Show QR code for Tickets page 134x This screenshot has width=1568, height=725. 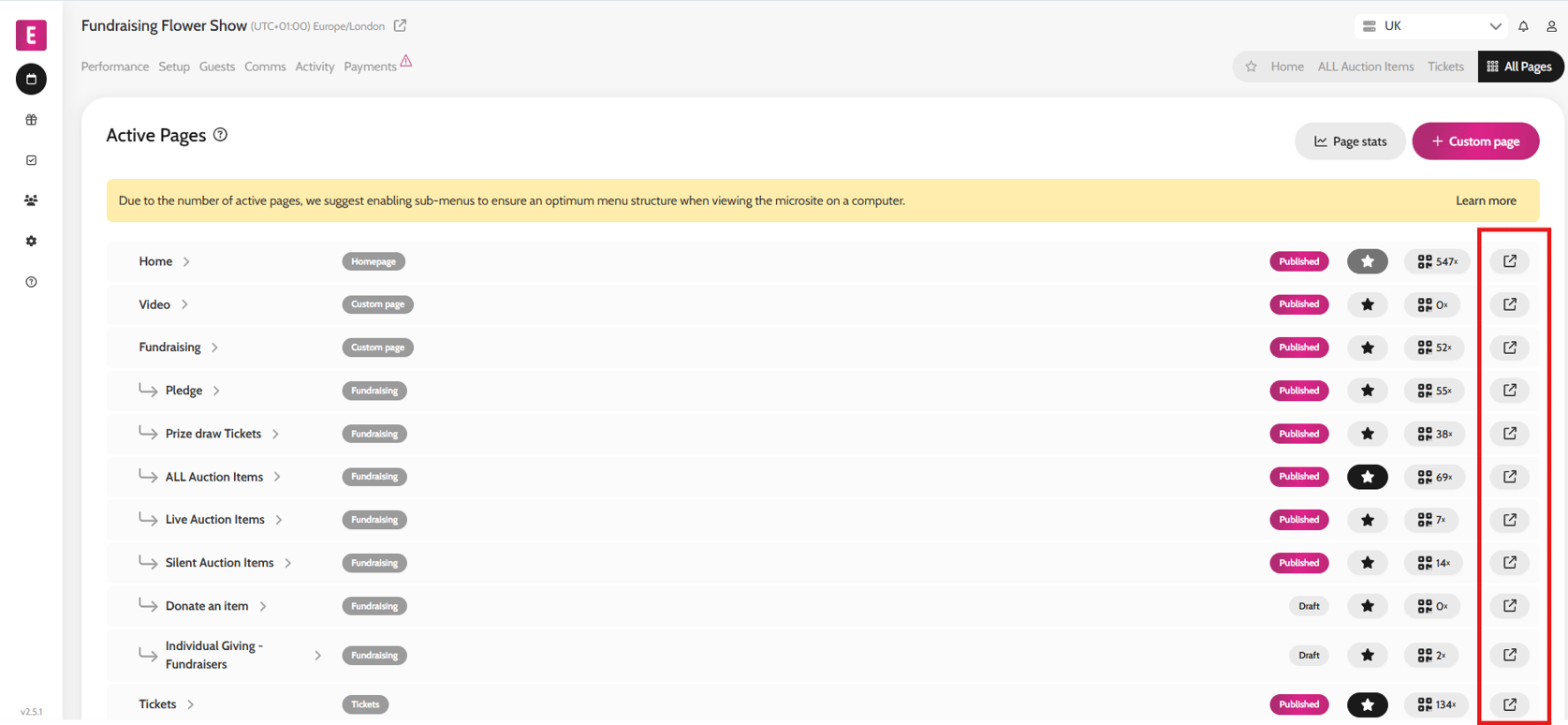point(1437,704)
